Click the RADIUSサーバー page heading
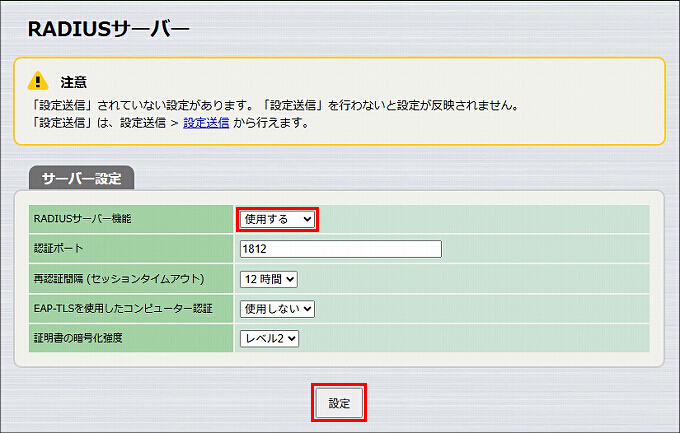Image resolution: width=680 pixels, height=433 pixels. point(108,30)
